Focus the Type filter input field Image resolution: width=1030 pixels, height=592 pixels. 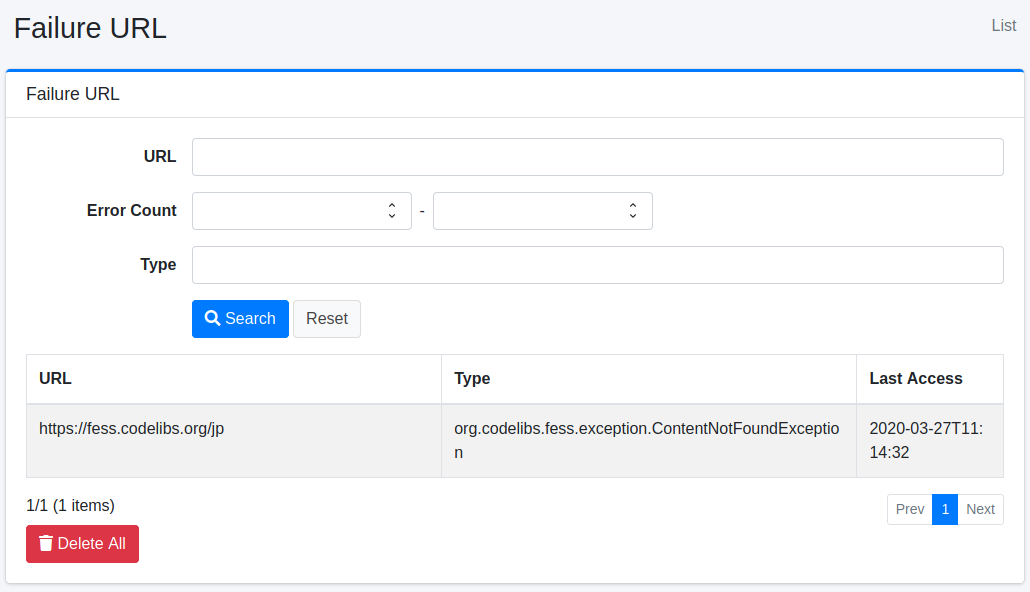[597, 265]
